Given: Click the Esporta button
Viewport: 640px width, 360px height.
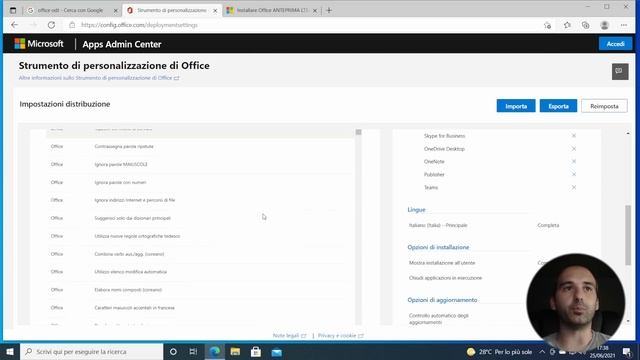Looking at the screenshot, I should 558,106.
